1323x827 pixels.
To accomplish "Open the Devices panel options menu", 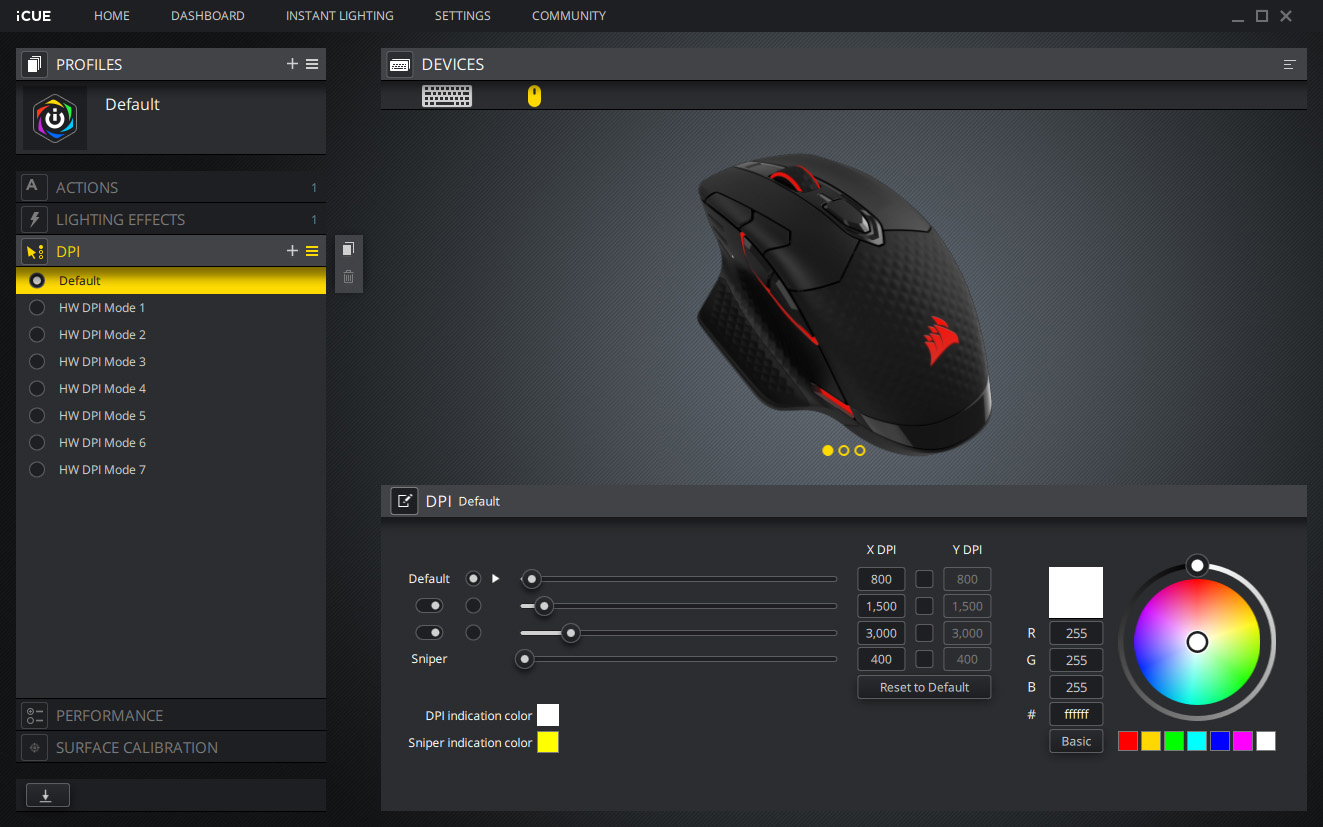I will [x=1289, y=64].
